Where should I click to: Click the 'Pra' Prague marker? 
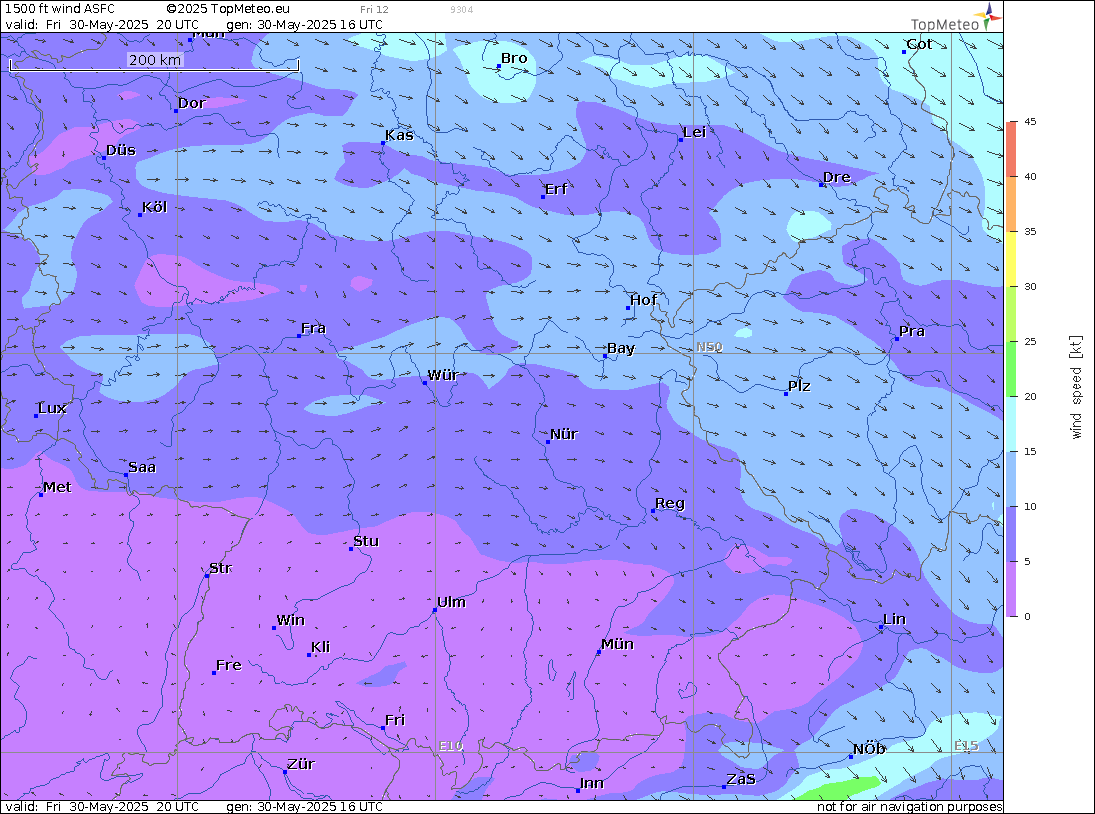pos(897,339)
